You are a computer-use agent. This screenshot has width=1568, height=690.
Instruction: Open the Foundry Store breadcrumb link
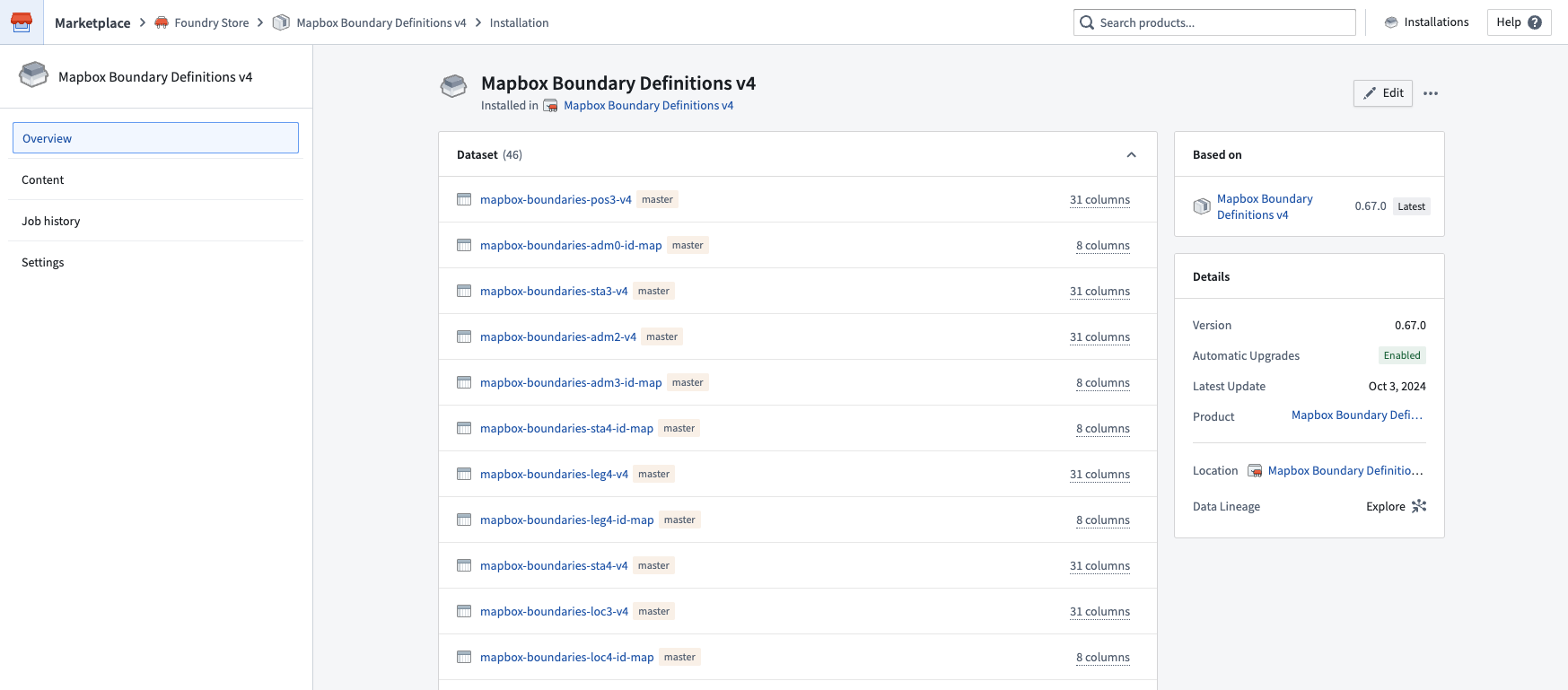click(x=212, y=22)
